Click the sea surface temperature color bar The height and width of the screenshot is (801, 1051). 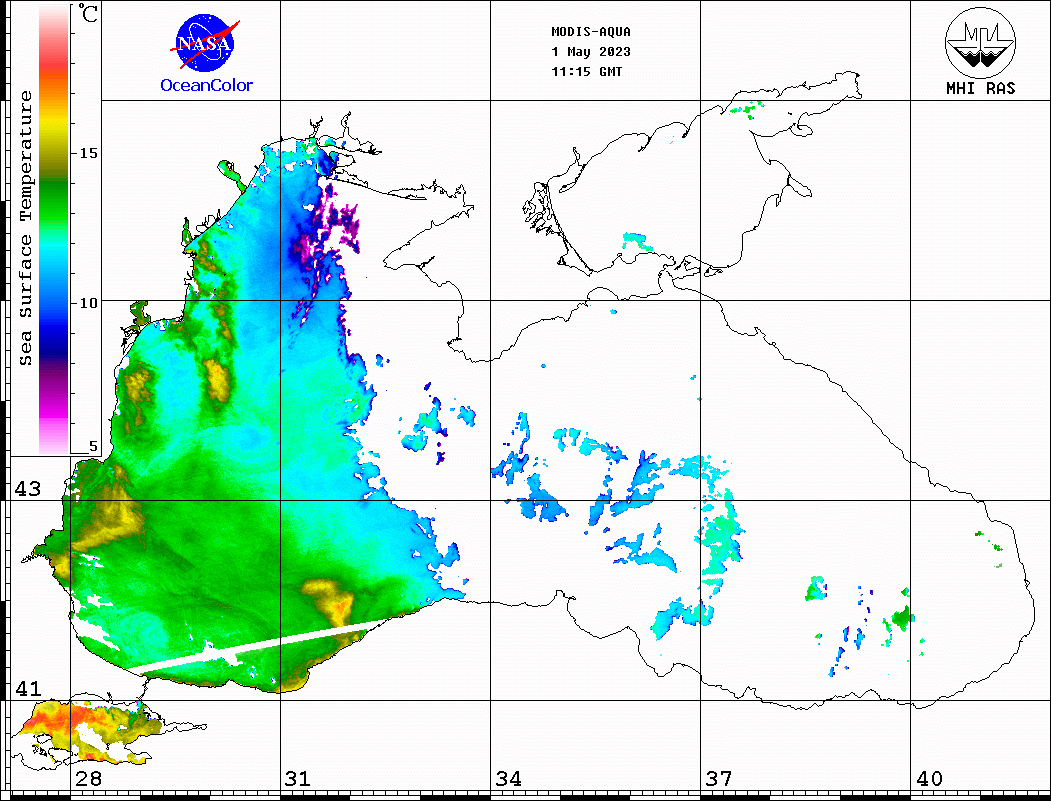(54, 229)
